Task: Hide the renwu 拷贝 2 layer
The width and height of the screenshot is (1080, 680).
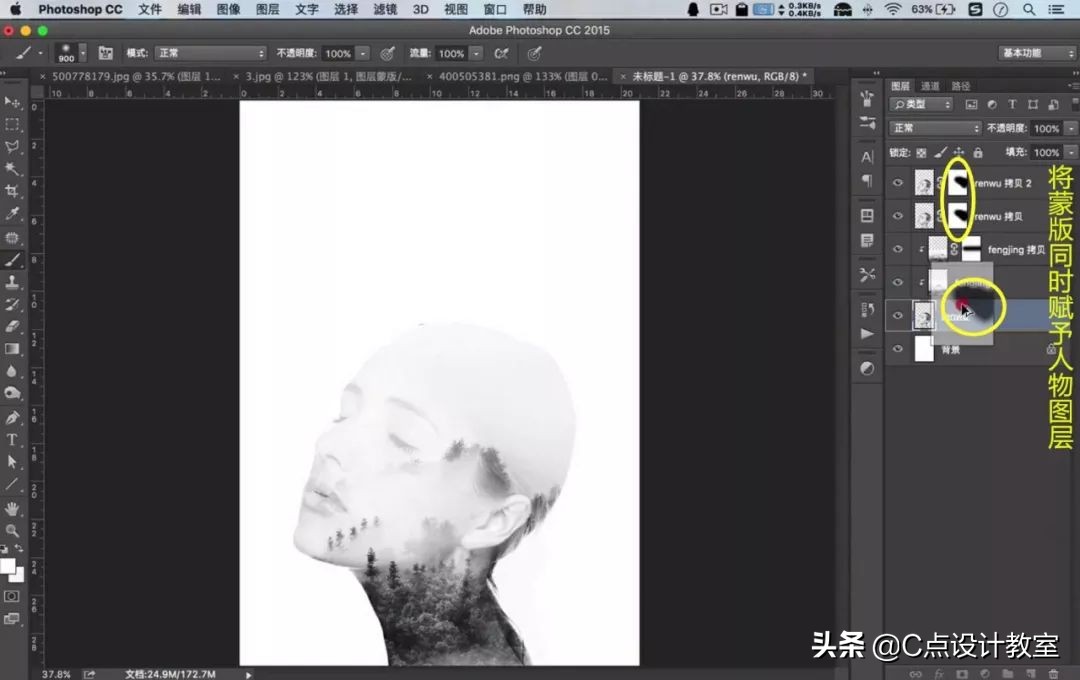Action: coord(897,183)
